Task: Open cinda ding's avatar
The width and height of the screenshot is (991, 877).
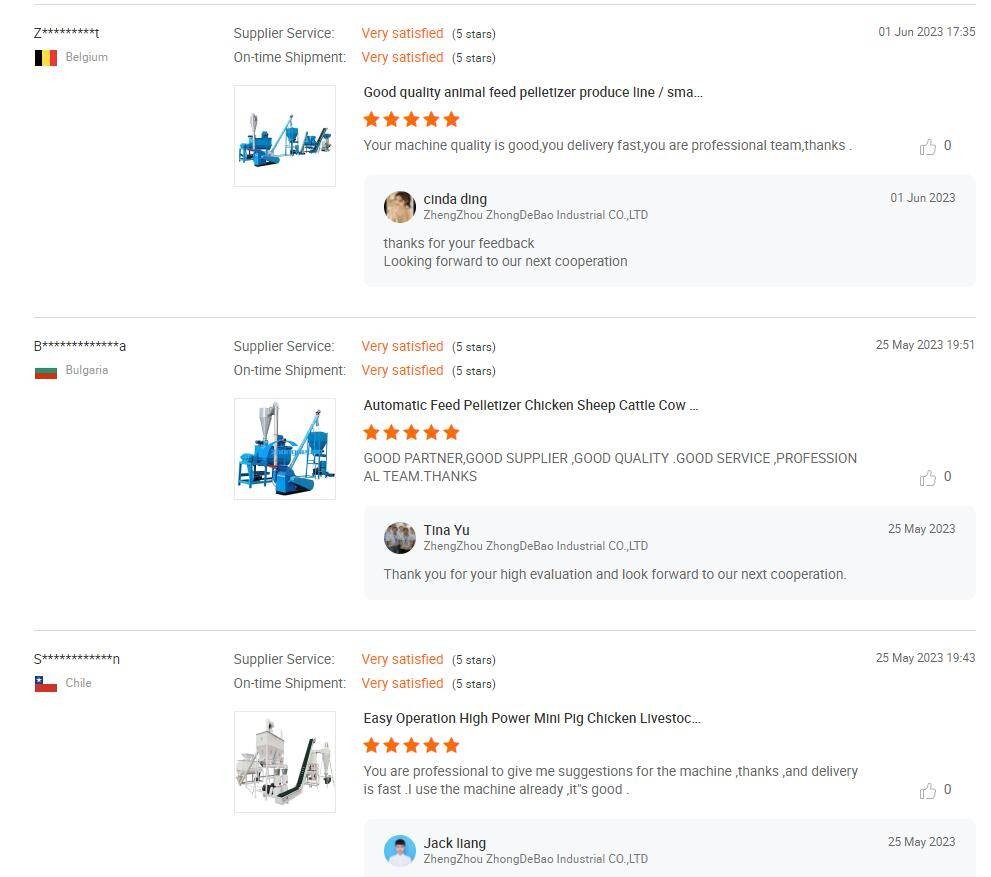Action: tap(400, 207)
